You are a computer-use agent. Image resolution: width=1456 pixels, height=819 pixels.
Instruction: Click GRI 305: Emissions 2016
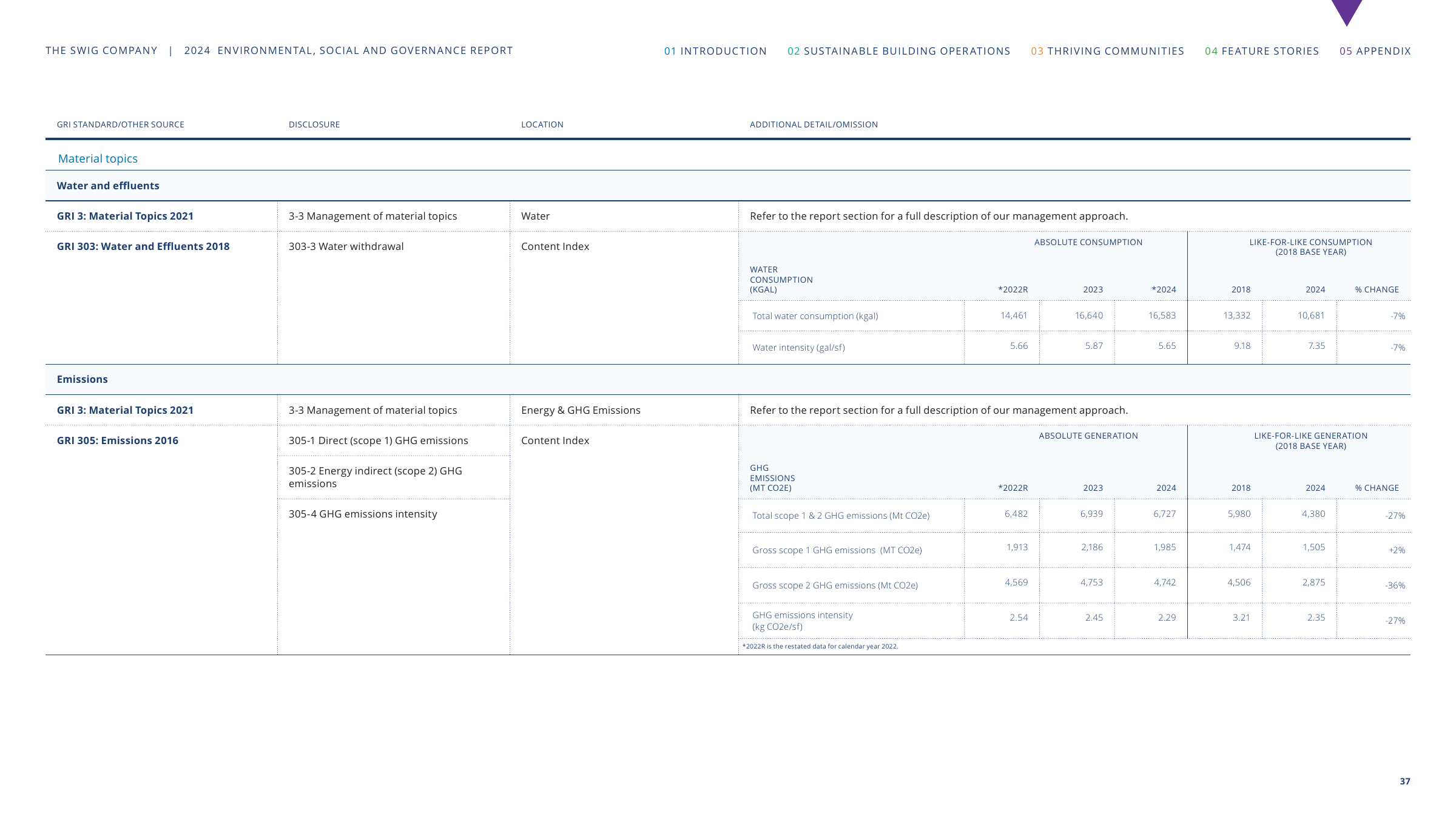[118, 440]
